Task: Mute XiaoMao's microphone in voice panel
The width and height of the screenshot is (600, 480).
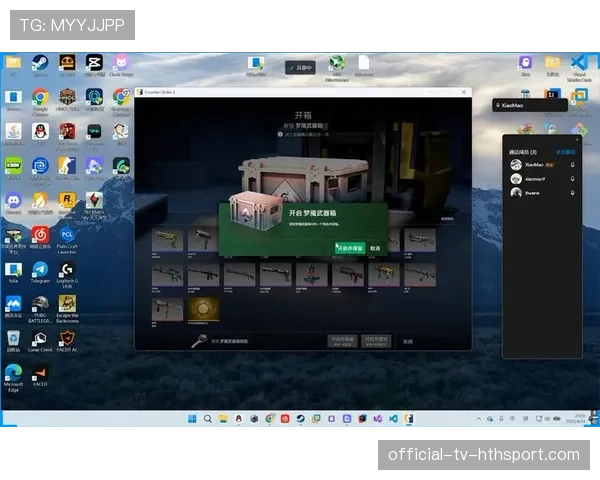Action: (x=572, y=165)
